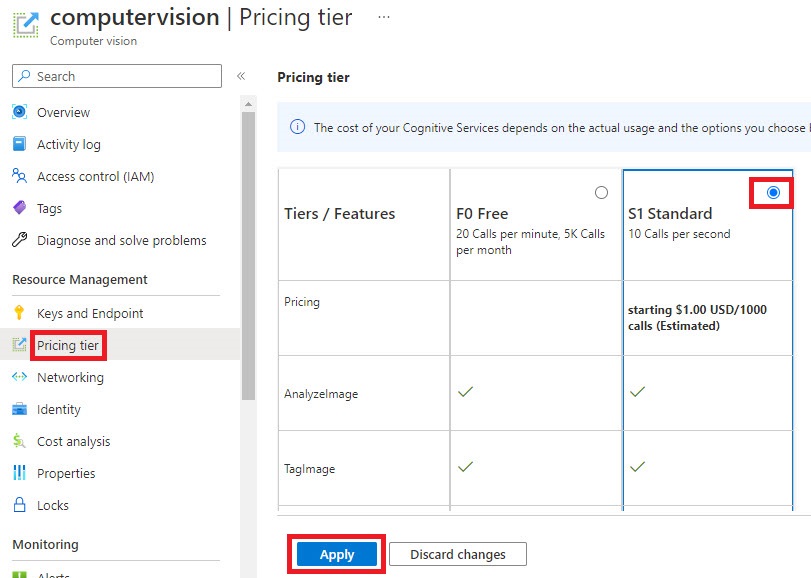Click the Activity log icon
The width and height of the screenshot is (811, 578).
(x=20, y=144)
